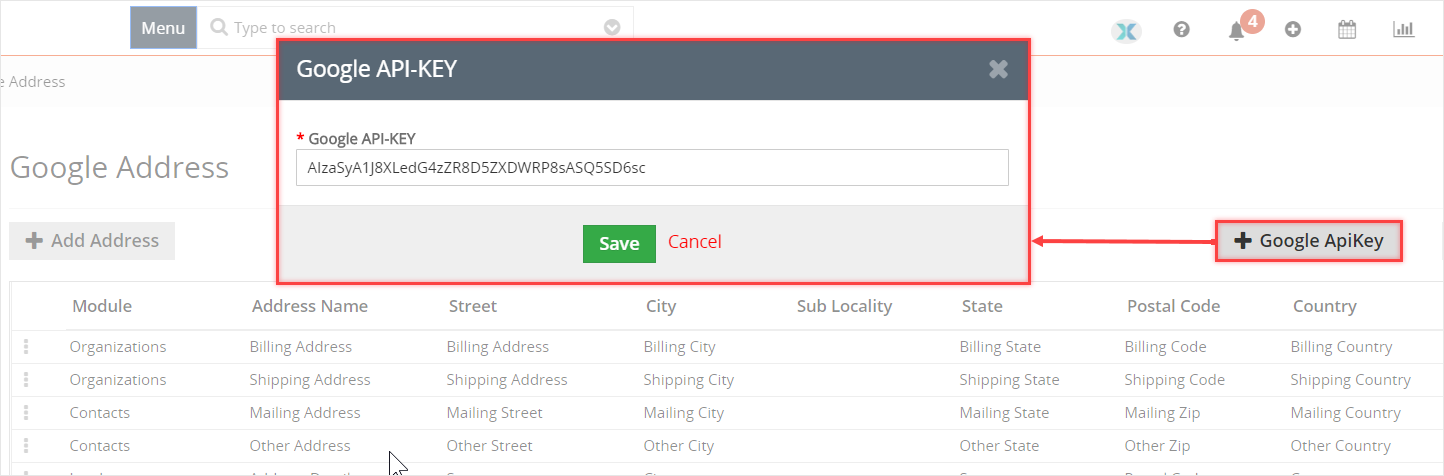The height and width of the screenshot is (476, 1444).
Task: Click Billing Address in Street column
Action: (498, 347)
